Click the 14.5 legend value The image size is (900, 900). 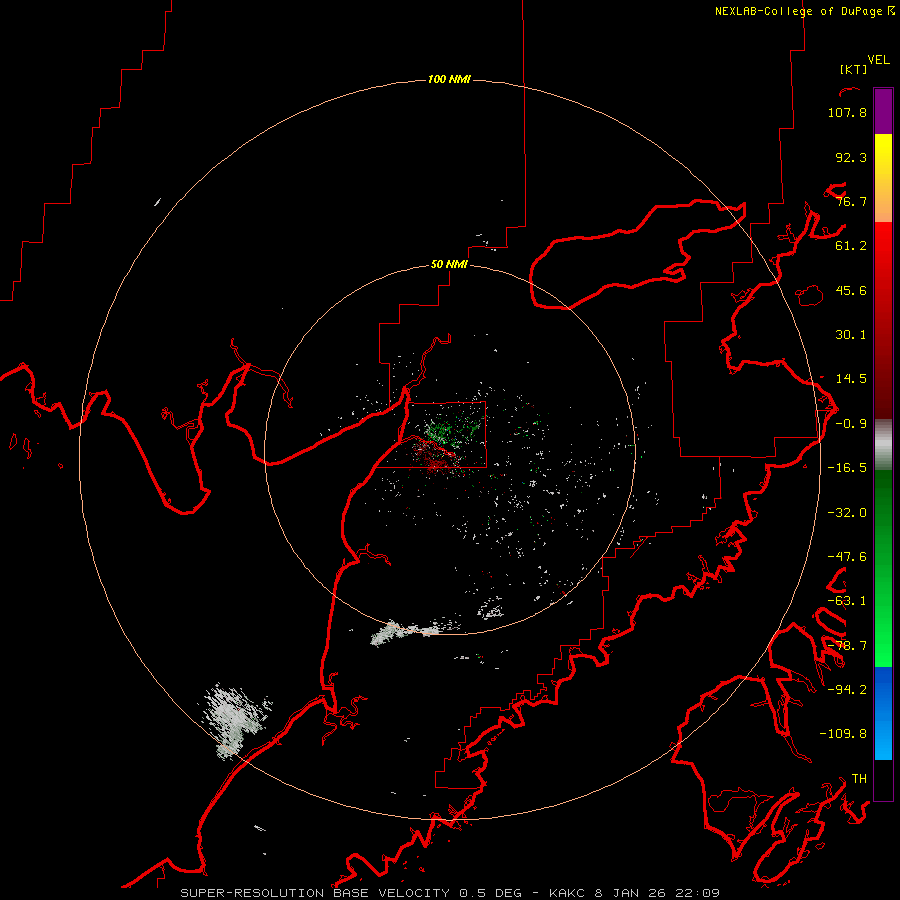pos(851,379)
